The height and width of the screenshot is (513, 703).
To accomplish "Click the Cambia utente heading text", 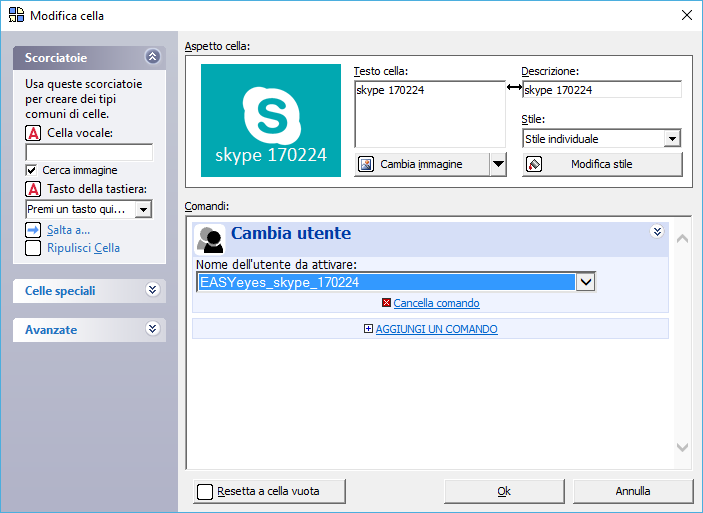I will click(x=291, y=233).
